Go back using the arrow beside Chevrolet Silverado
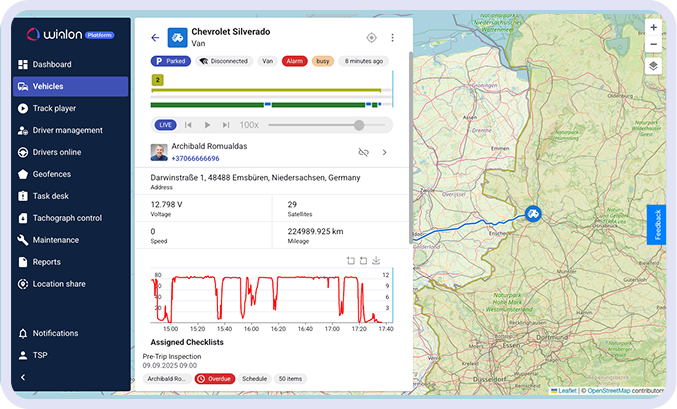This screenshot has width=677, height=409. coord(155,38)
